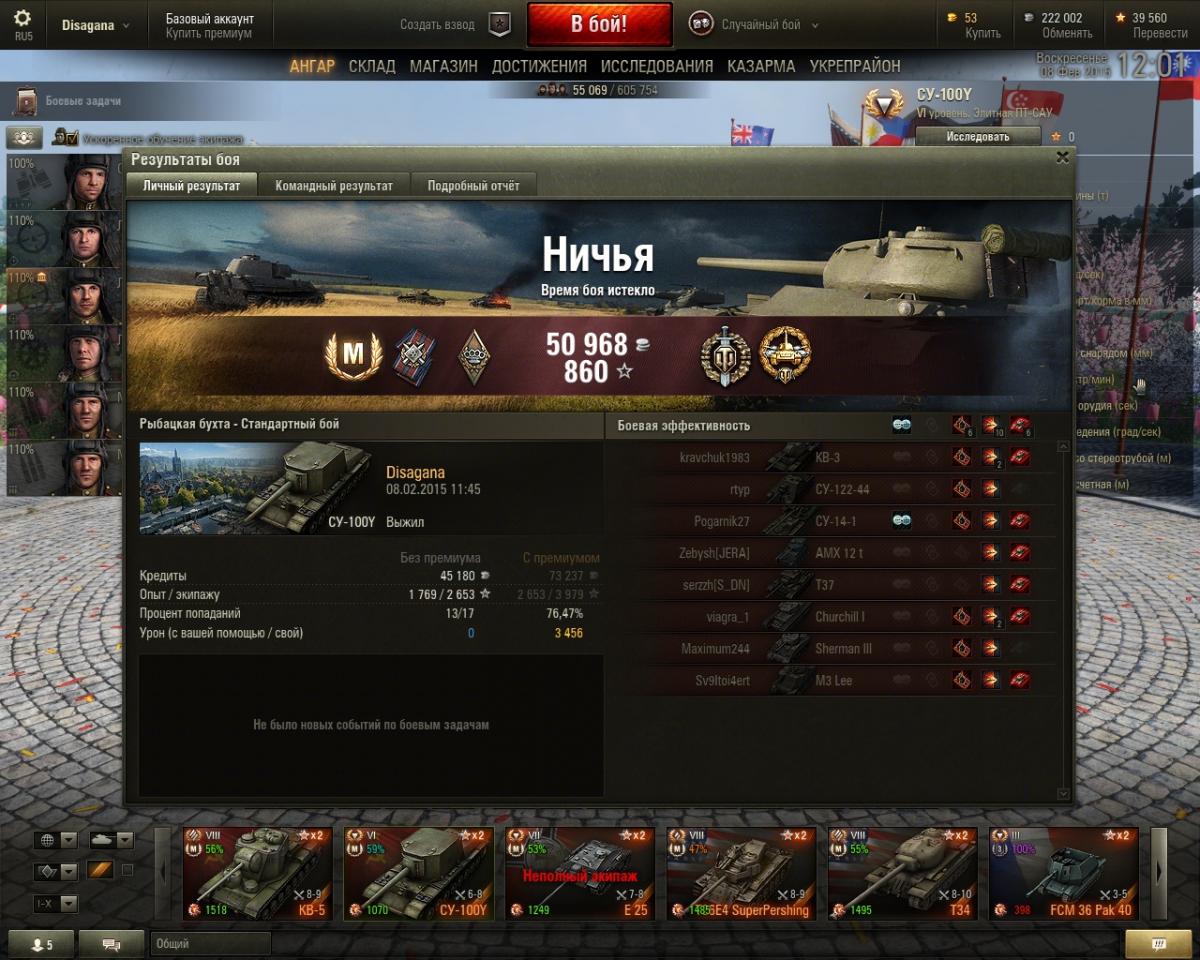Toggle the checkbox beside the favorites filter
Viewport: 1200px width, 960px height.
coord(127,870)
